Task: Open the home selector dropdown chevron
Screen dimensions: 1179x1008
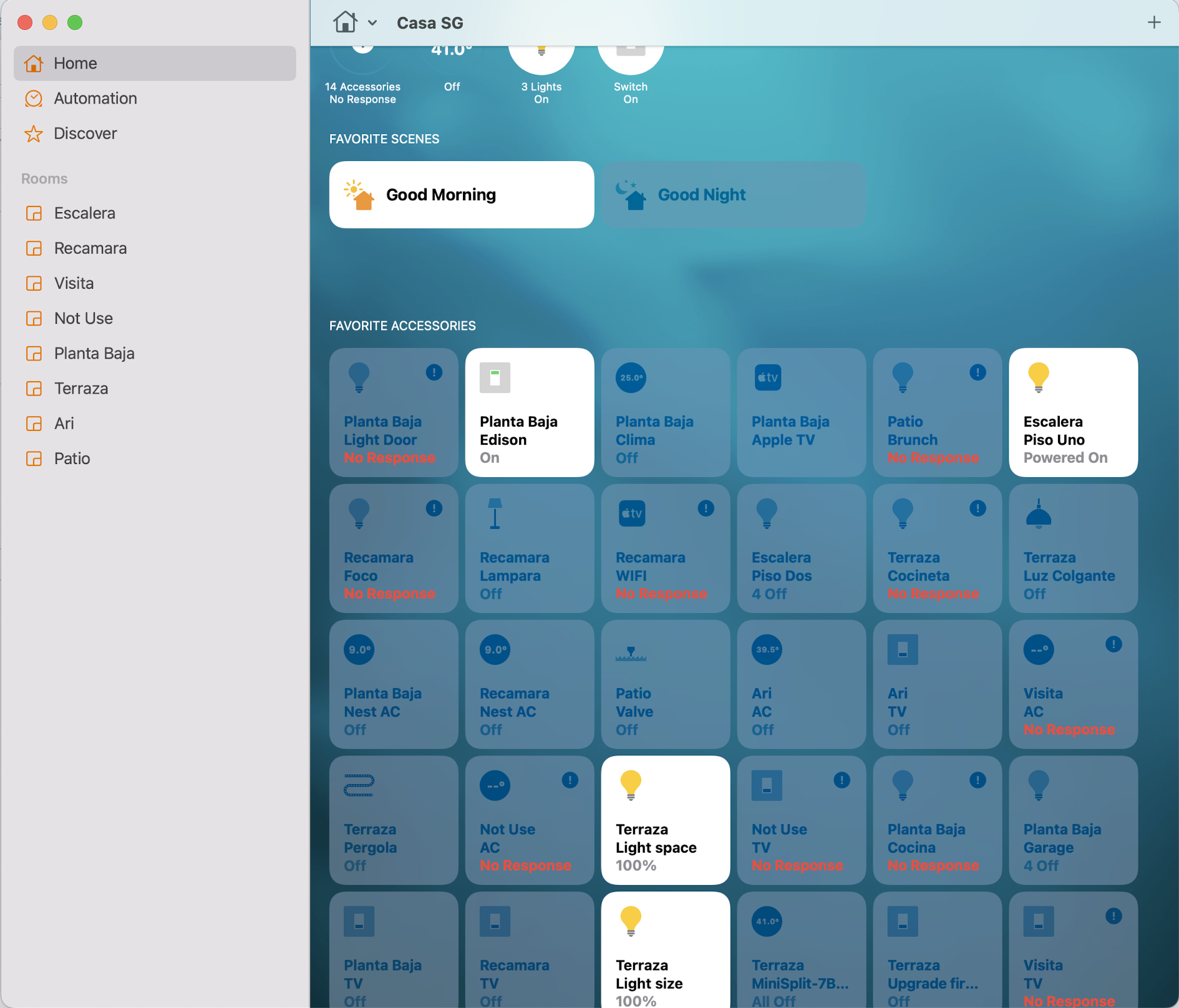Action: pyautogui.click(x=372, y=23)
